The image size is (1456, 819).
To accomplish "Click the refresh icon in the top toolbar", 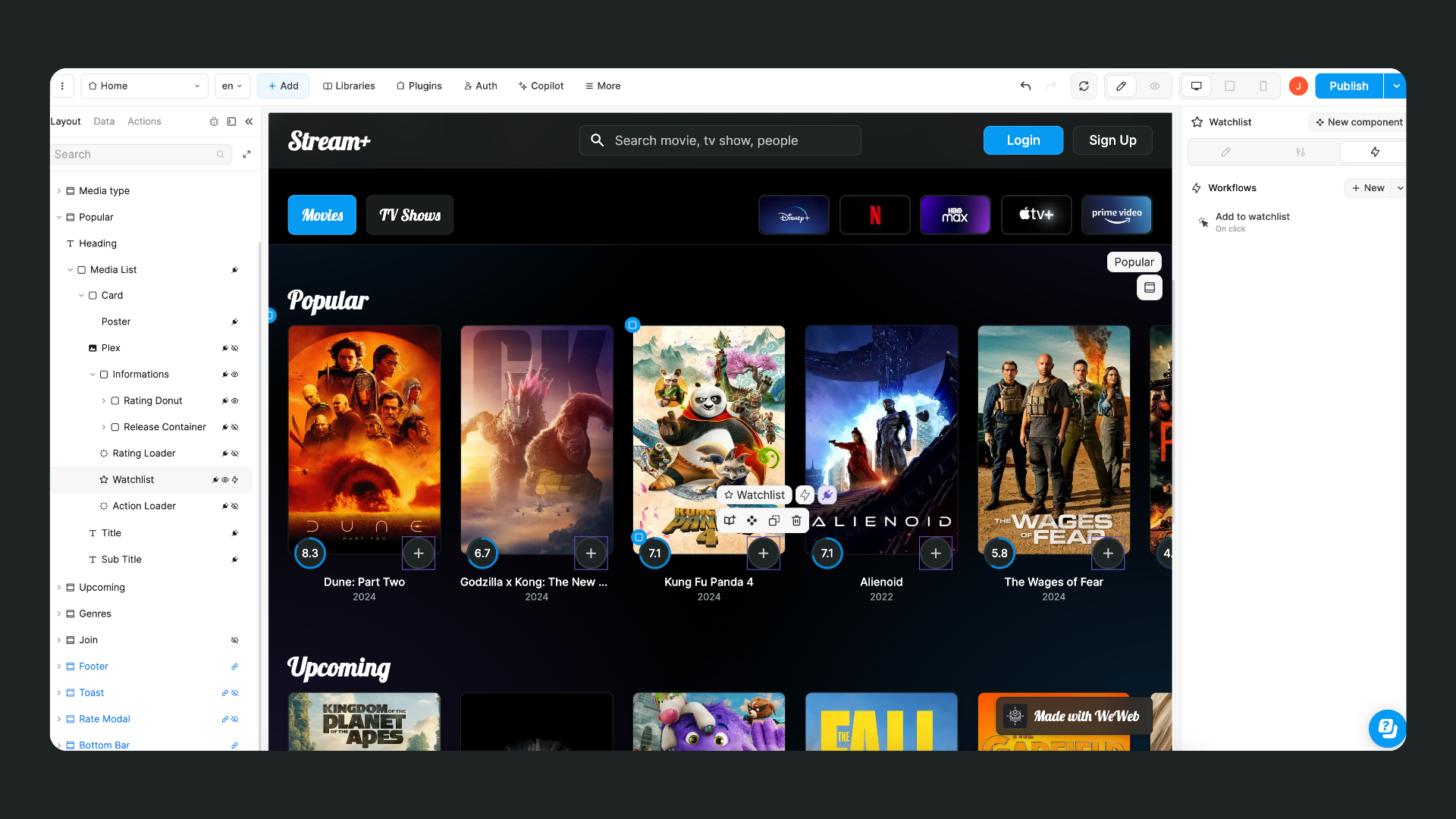I will coord(1084,86).
